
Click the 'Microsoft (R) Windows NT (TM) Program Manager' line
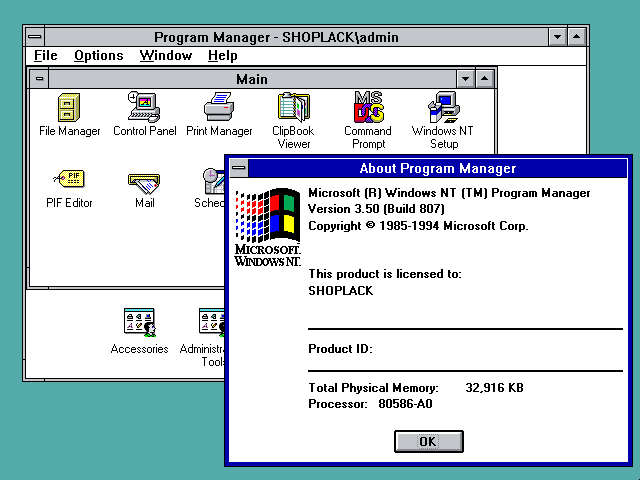coord(449,193)
